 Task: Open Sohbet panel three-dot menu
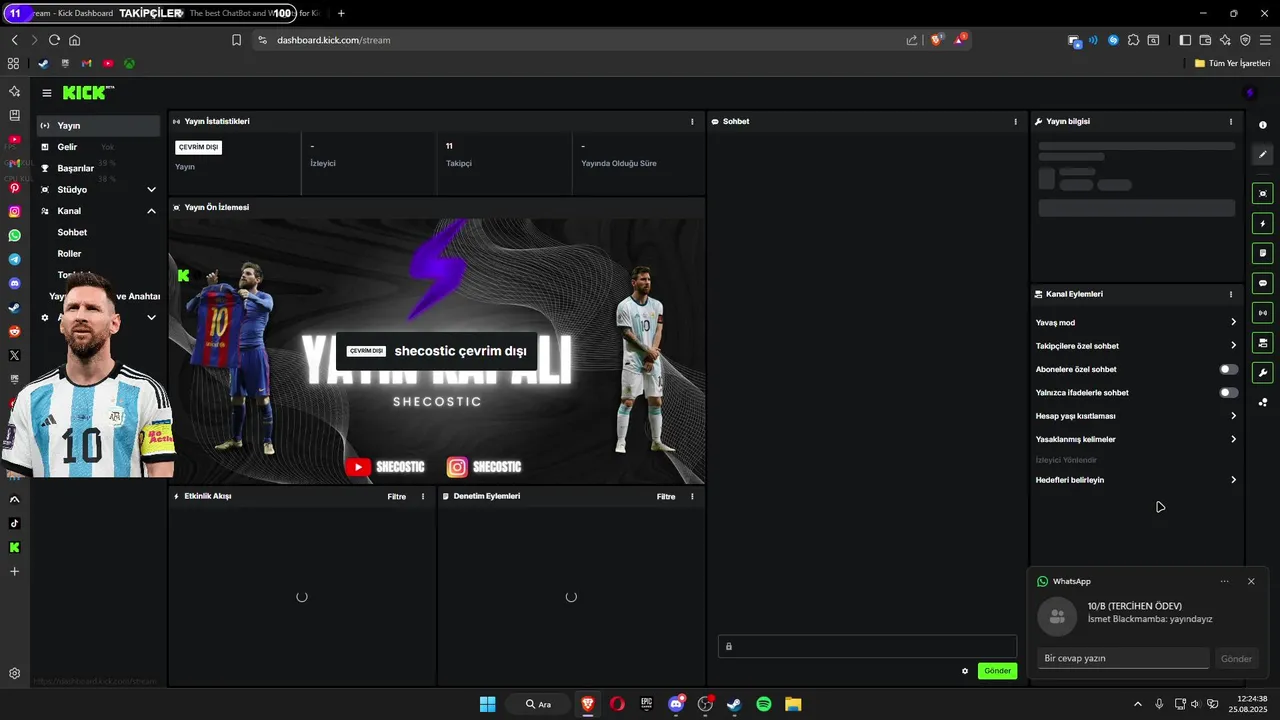click(1015, 121)
